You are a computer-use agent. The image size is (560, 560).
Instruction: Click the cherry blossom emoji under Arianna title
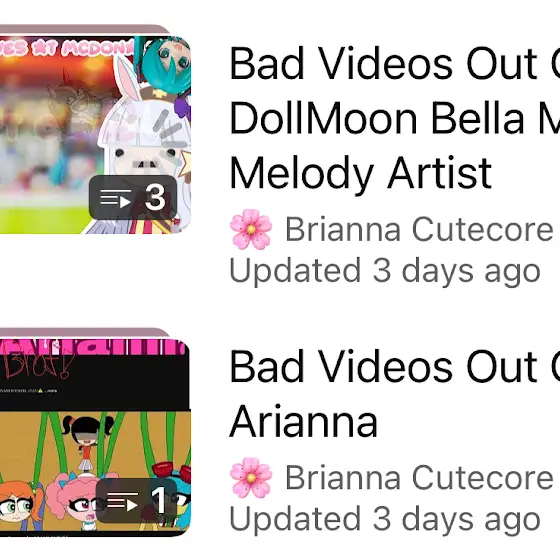point(251,478)
